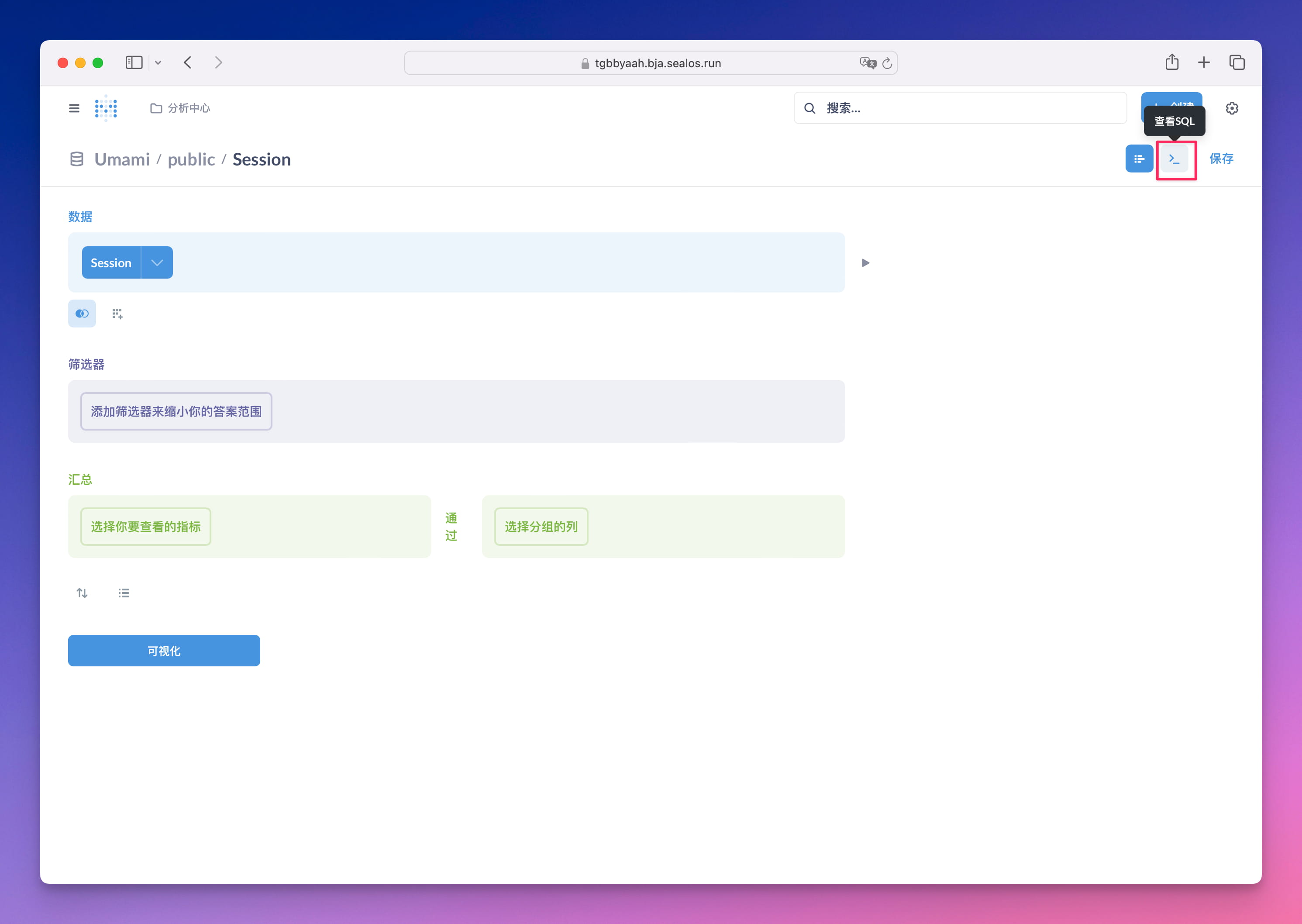
Task: Open the hamburger navigation menu
Action: tap(74, 108)
